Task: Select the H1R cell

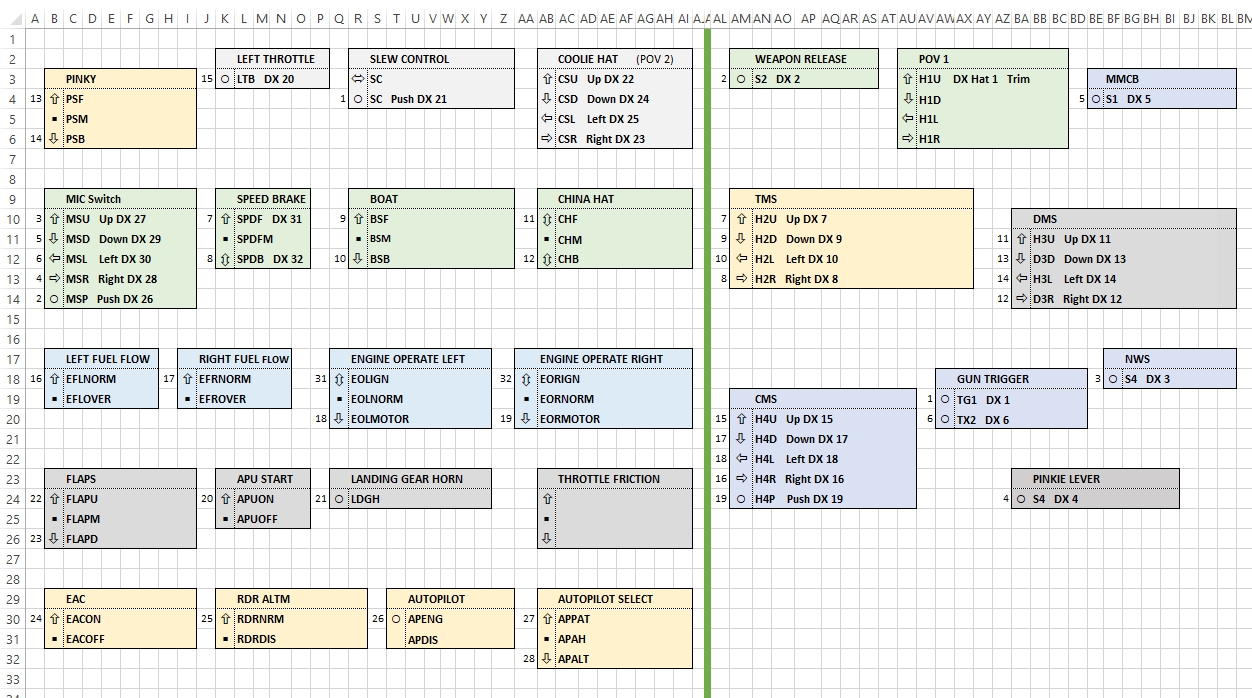Action: coord(991,139)
